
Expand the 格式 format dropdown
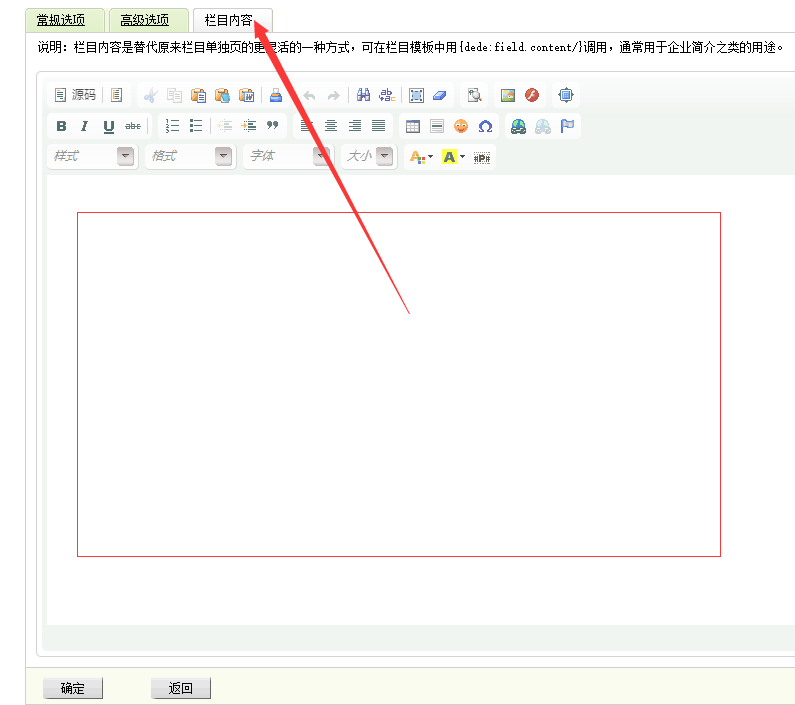click(x=223, y=156)
